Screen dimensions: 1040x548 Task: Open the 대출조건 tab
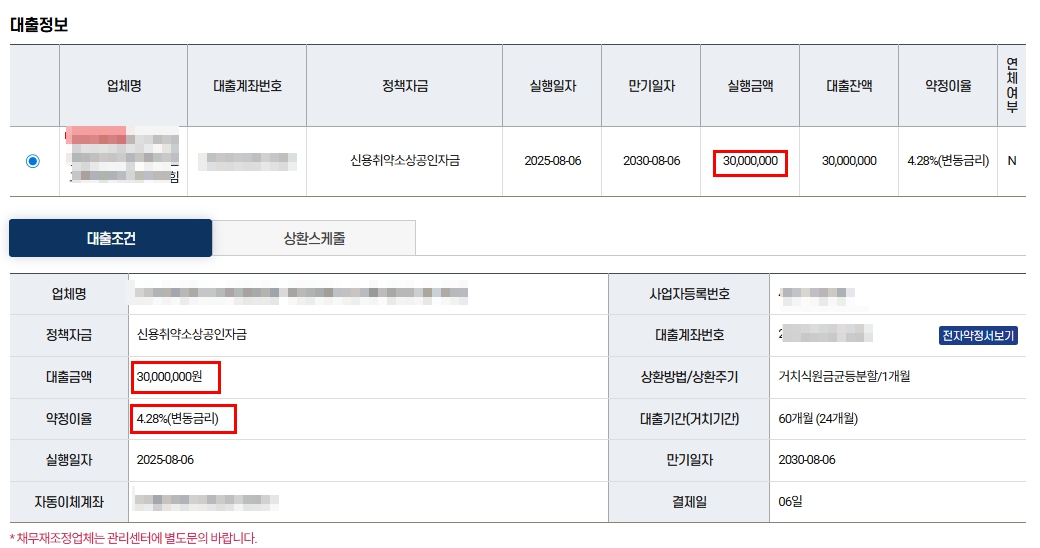point(111,238)
